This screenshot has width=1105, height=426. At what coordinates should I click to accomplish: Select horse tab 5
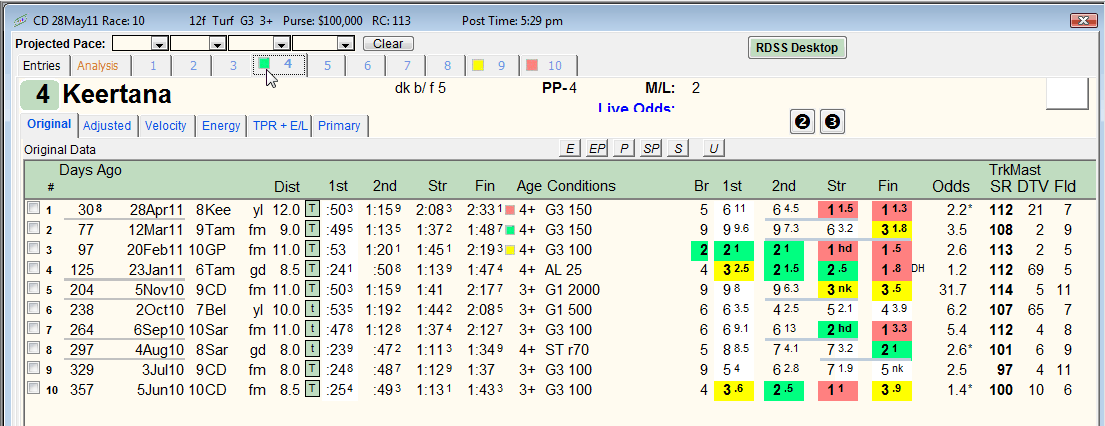coord(327,66)
